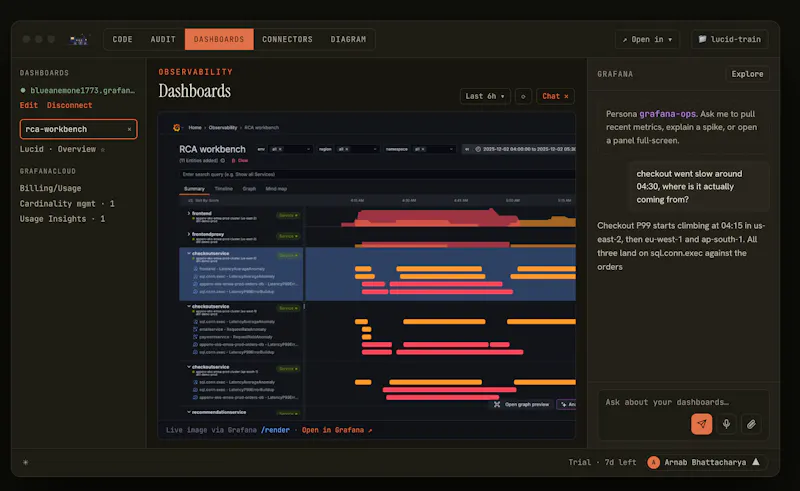Switch to the AUDIT tab
The height and width of the screenshot is (491, 800).
pos(163,39)
